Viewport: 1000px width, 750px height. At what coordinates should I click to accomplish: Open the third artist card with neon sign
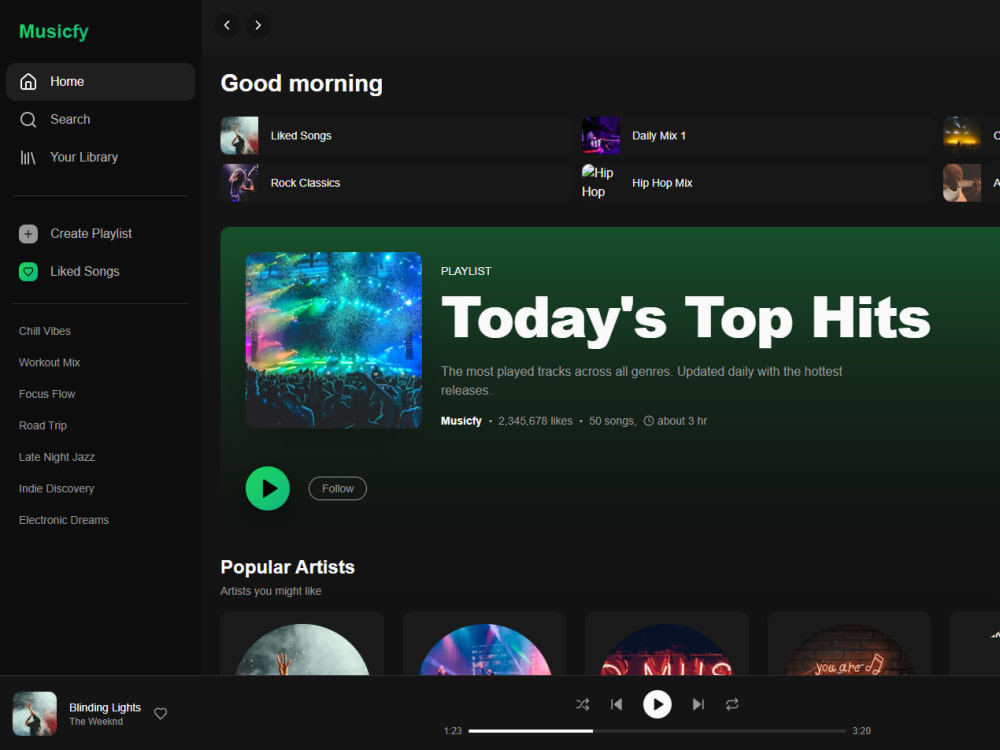point(667,643)
